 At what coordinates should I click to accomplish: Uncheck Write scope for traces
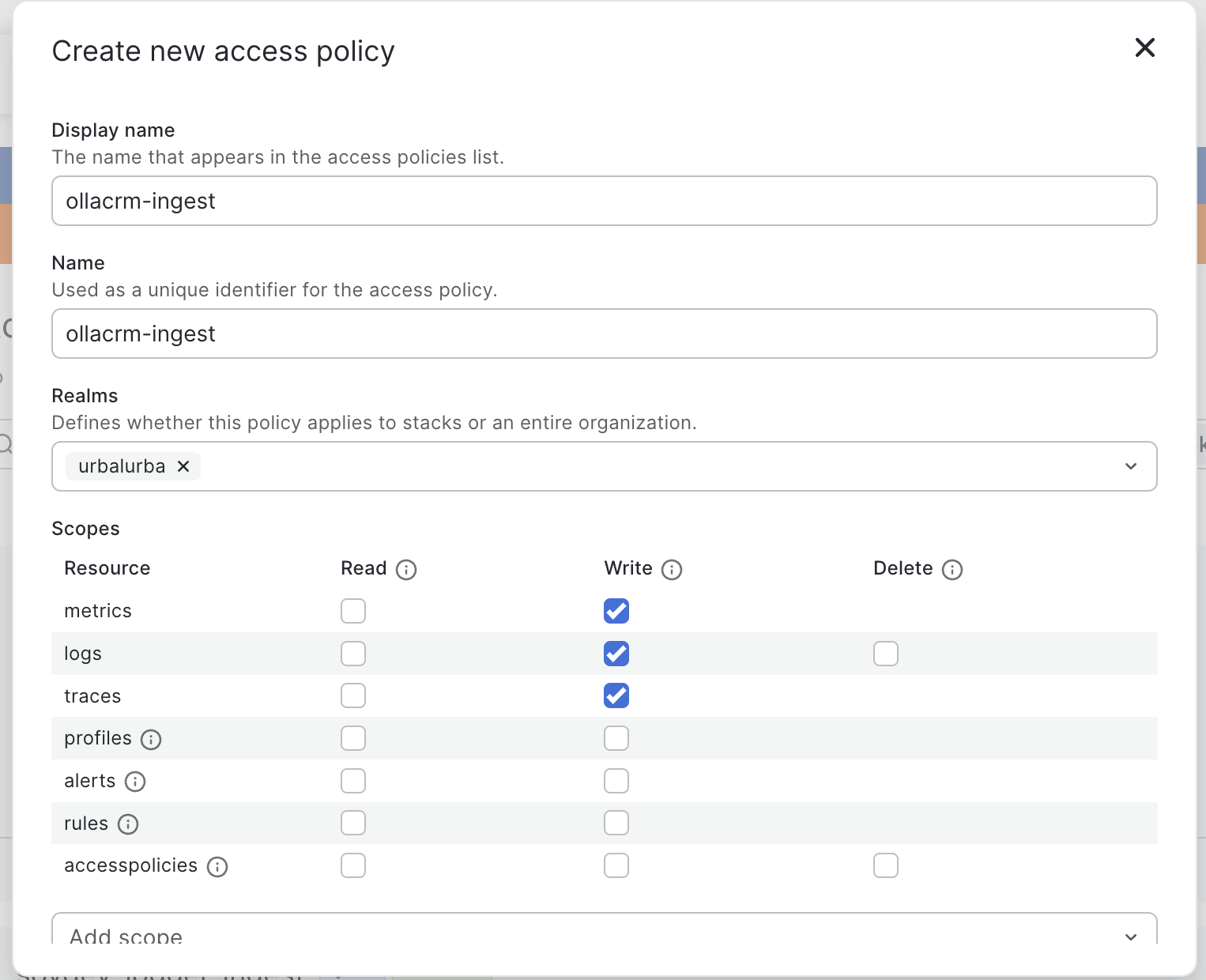[x=616, y=695]
